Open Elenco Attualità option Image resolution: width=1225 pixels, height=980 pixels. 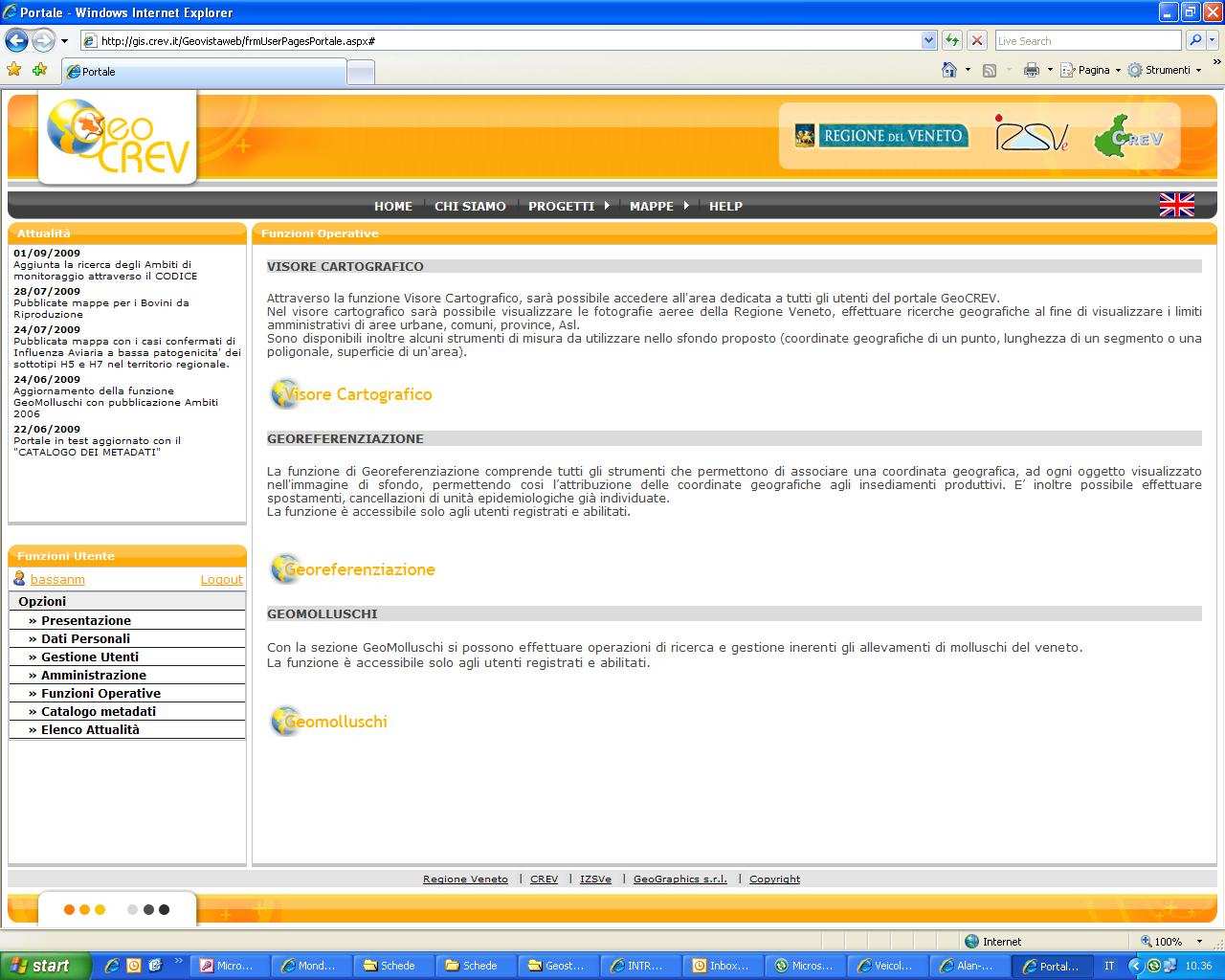(127, 729)
